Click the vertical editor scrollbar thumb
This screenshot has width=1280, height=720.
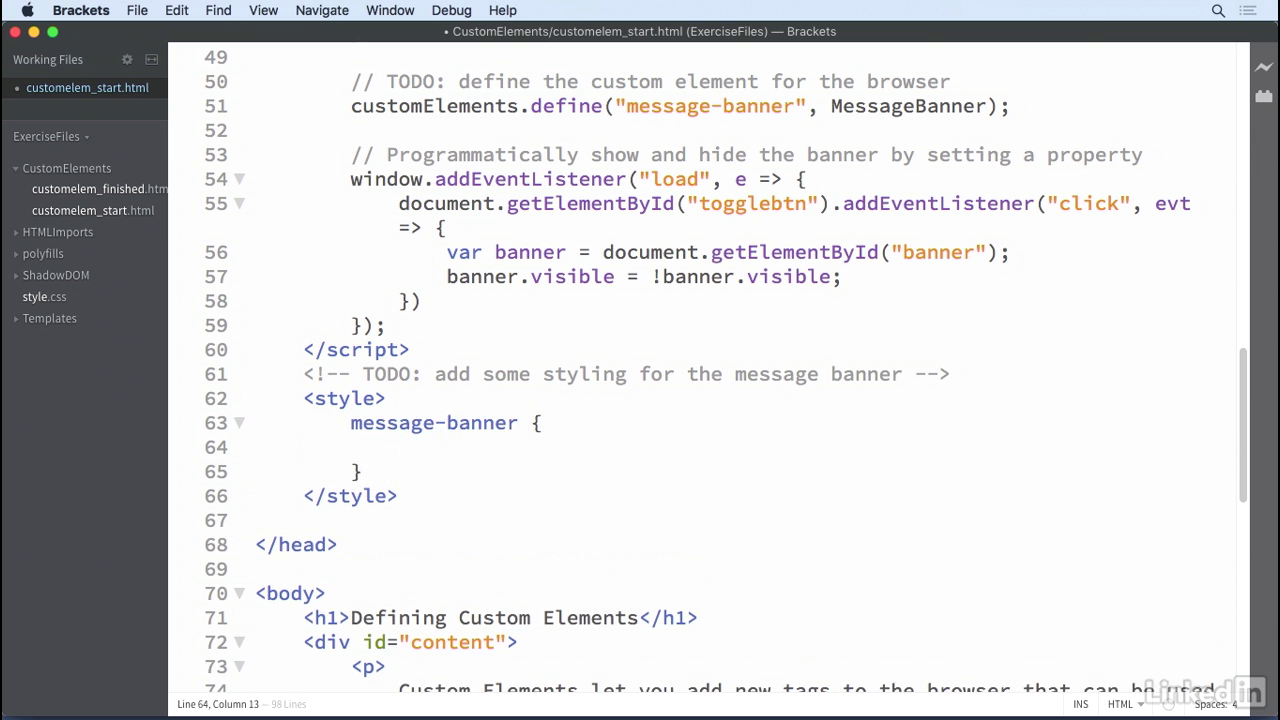click(1243, 425)
